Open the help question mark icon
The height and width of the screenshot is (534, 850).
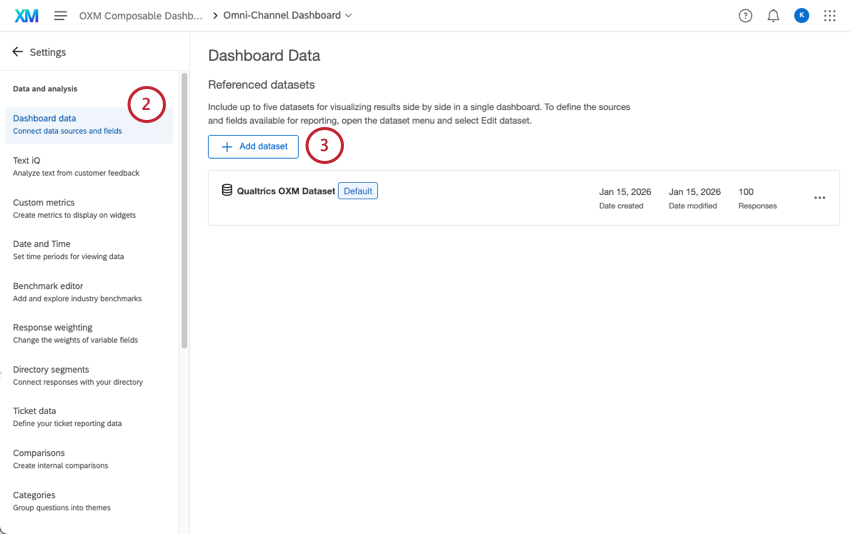click(x=745, y=16)
